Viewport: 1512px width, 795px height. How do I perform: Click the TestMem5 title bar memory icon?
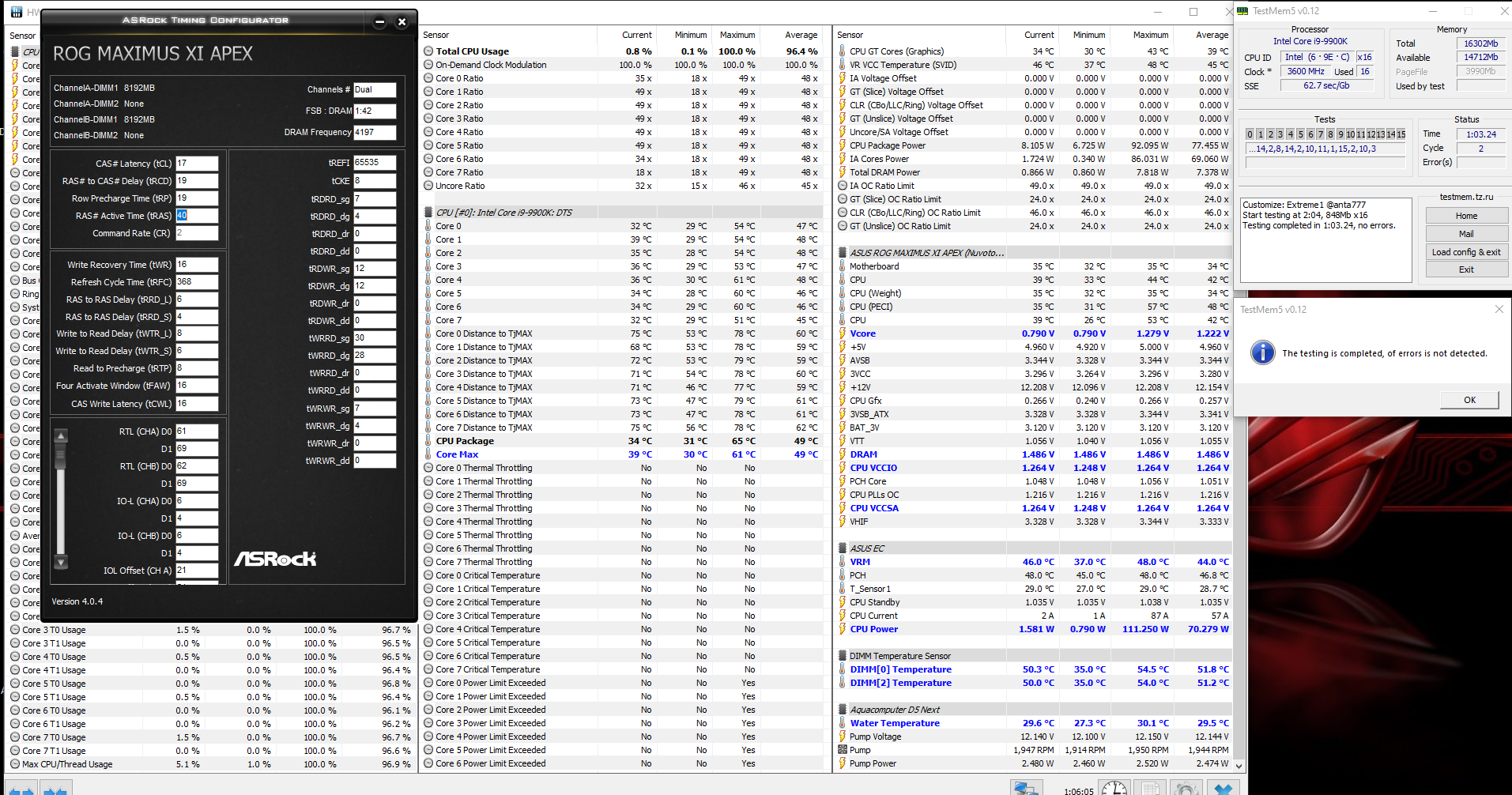1242,11
